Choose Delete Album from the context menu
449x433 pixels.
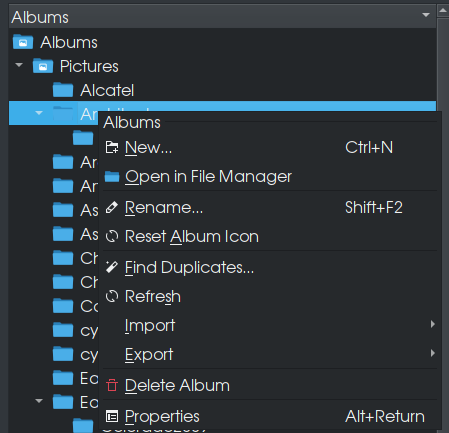(270, 385)
